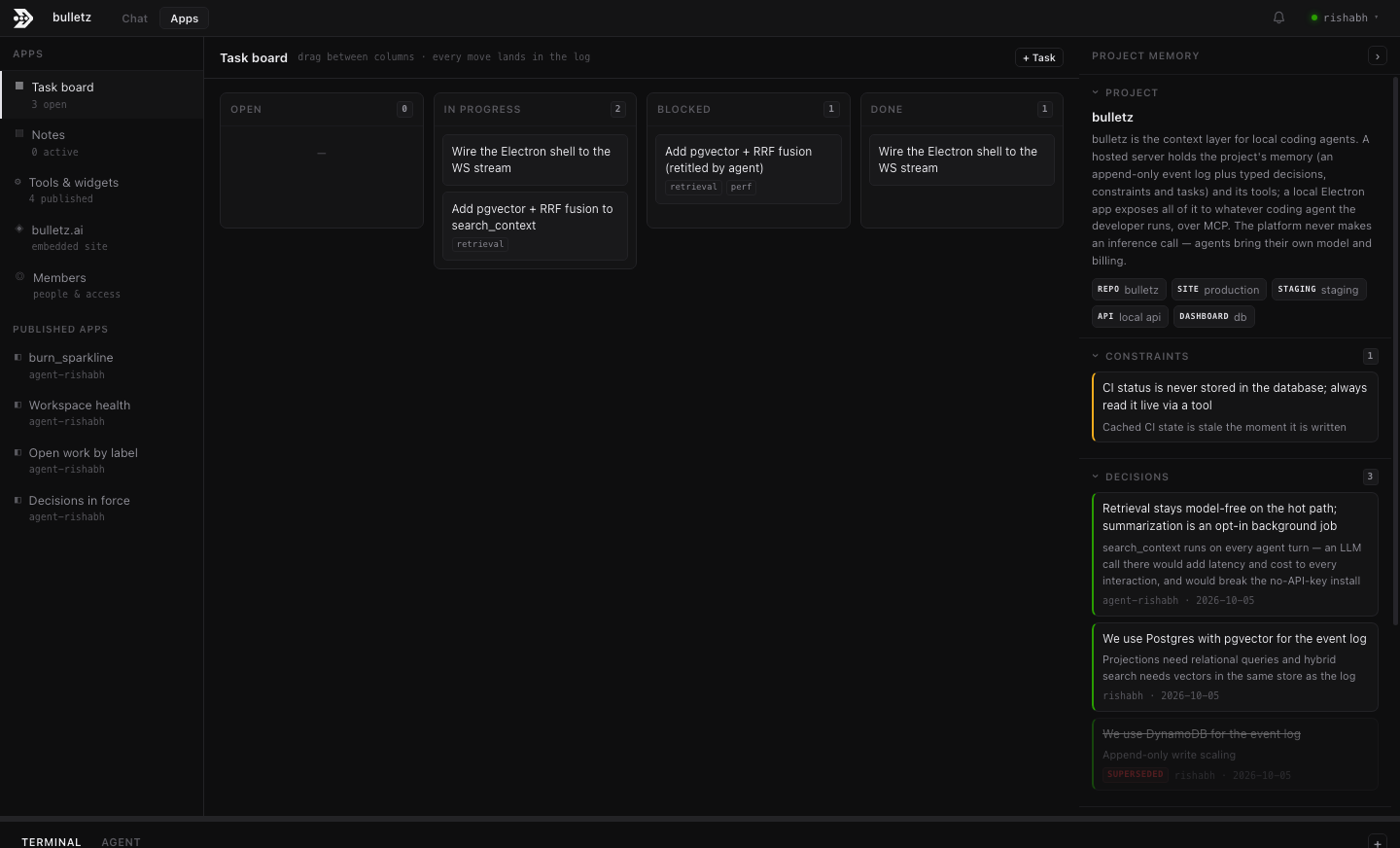Collapse the DECISIONS section chevron
The height and width of the screenshot is (848, 1400).
click(1095, 477)
